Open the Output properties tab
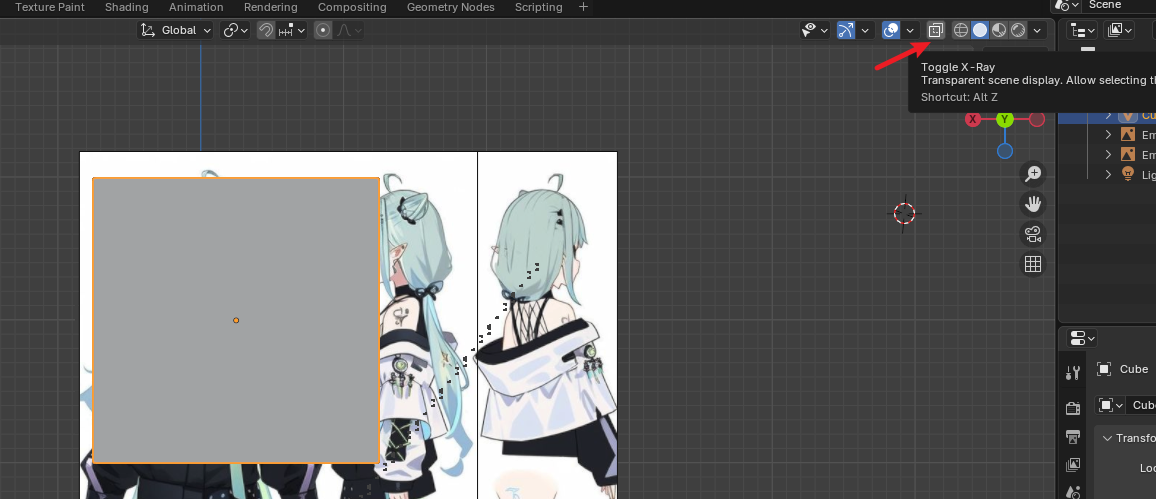1156x499 pixels. pos(1073,436)
